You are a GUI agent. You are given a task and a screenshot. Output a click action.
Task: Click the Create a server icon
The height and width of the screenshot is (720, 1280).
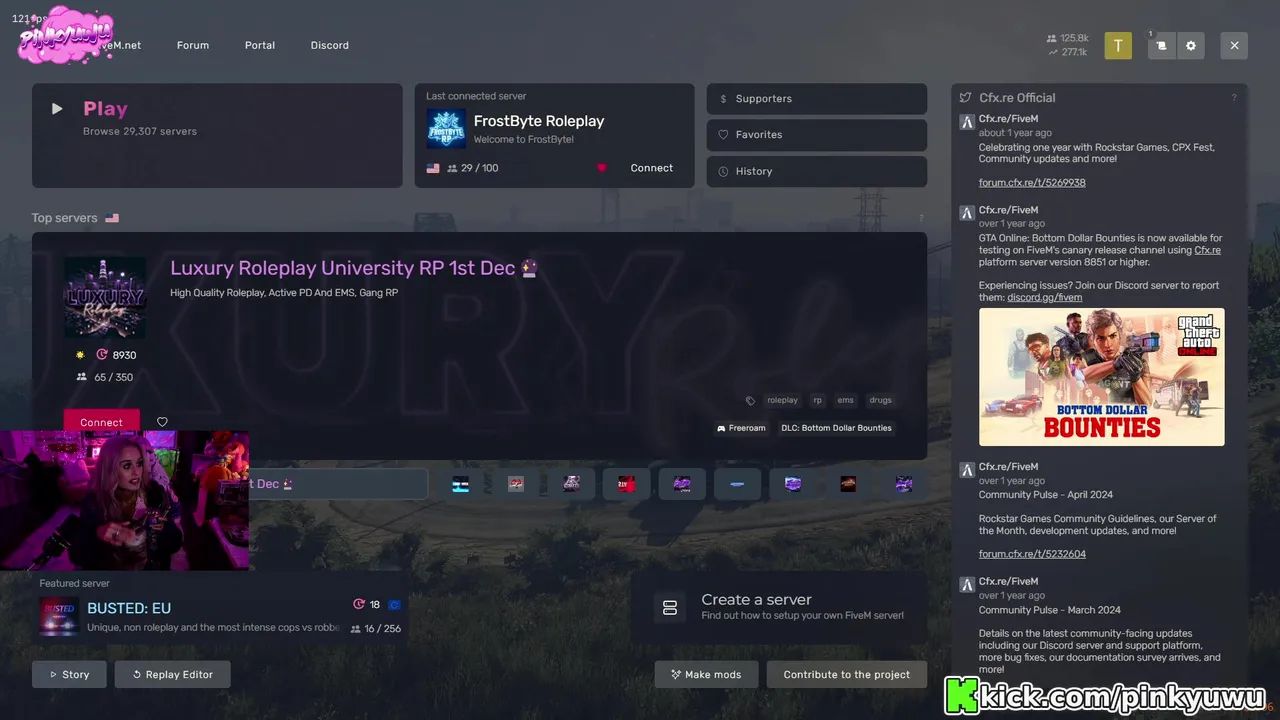click(x=670, y=608)
